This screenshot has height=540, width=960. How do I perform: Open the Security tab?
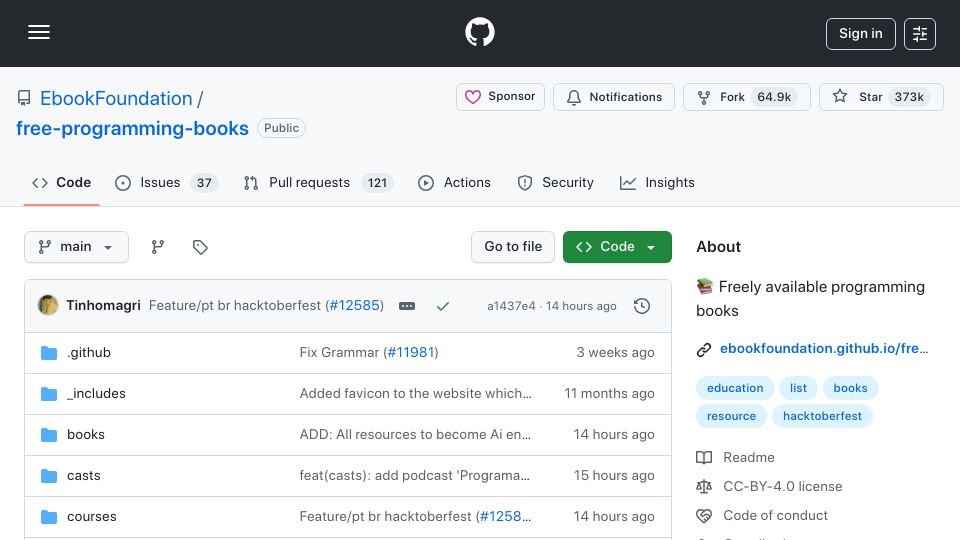coord(556,182)
